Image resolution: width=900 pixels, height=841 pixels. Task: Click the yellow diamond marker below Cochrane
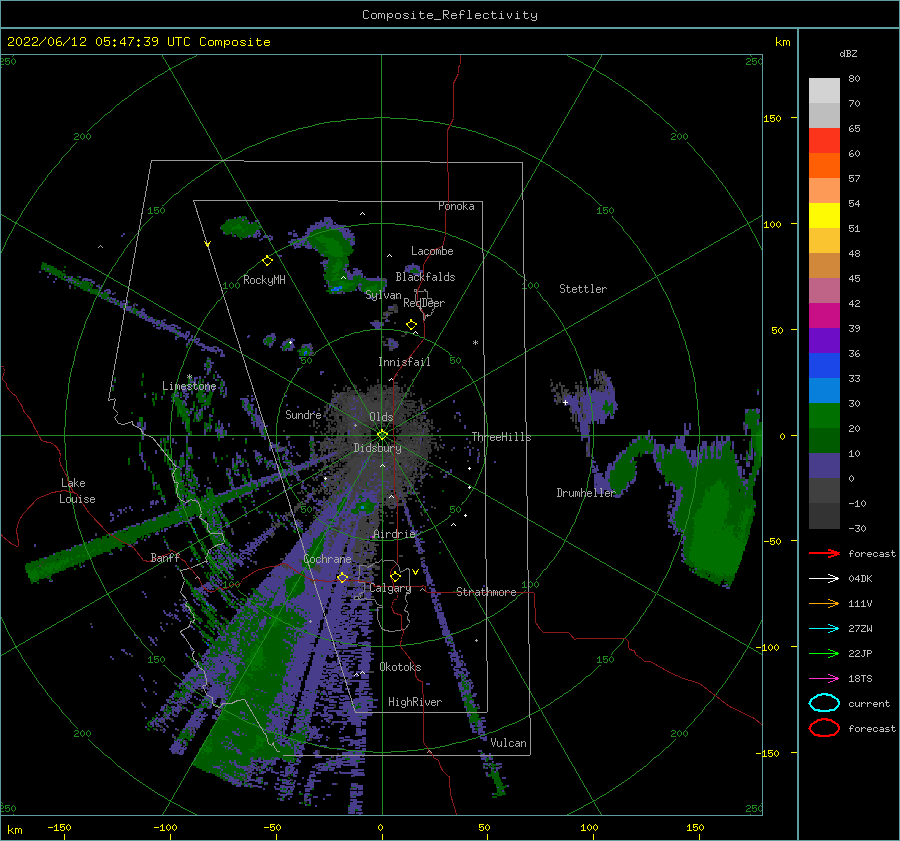pyautogui.click(x=342, y=577)
